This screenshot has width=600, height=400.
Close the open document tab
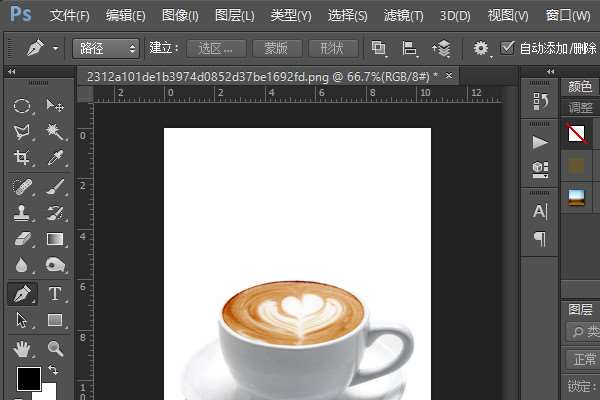click(x=449, y=76)
